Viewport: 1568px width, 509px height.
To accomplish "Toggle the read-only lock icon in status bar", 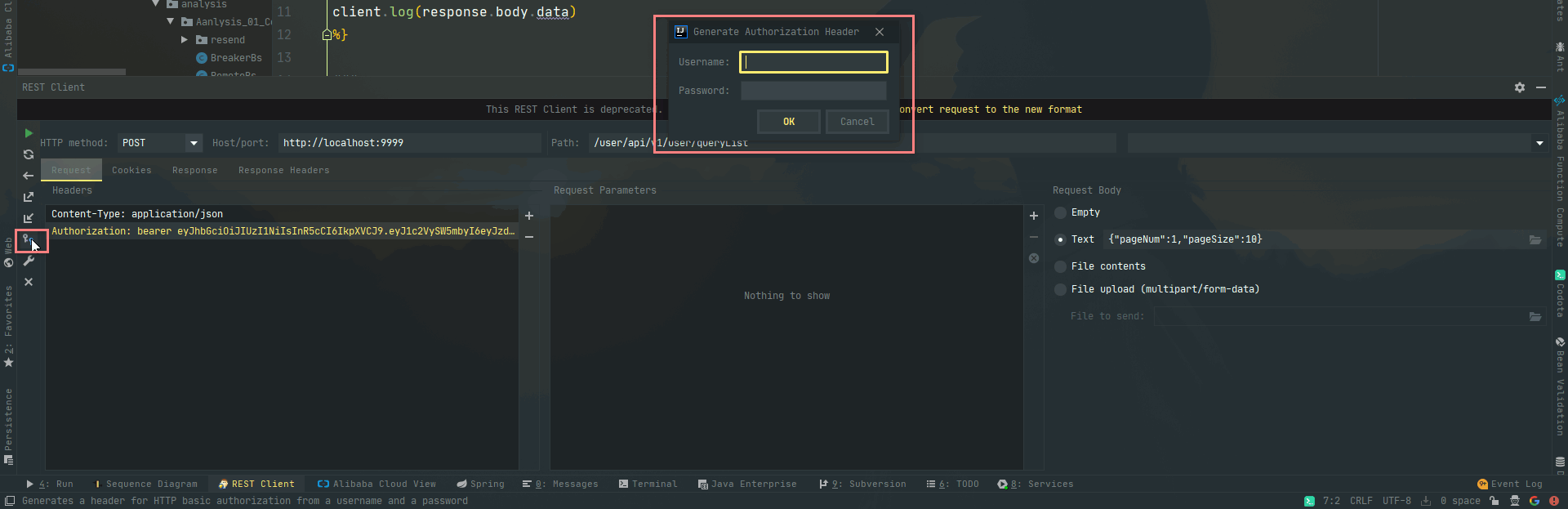I will [1494, 501].
